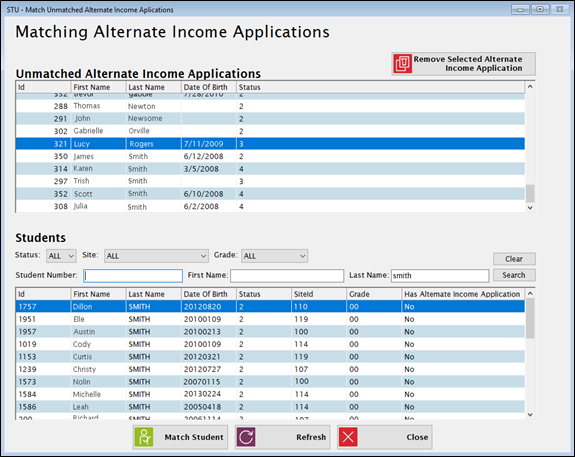Select application row 308 Julia Smith

tap(270, 206)
